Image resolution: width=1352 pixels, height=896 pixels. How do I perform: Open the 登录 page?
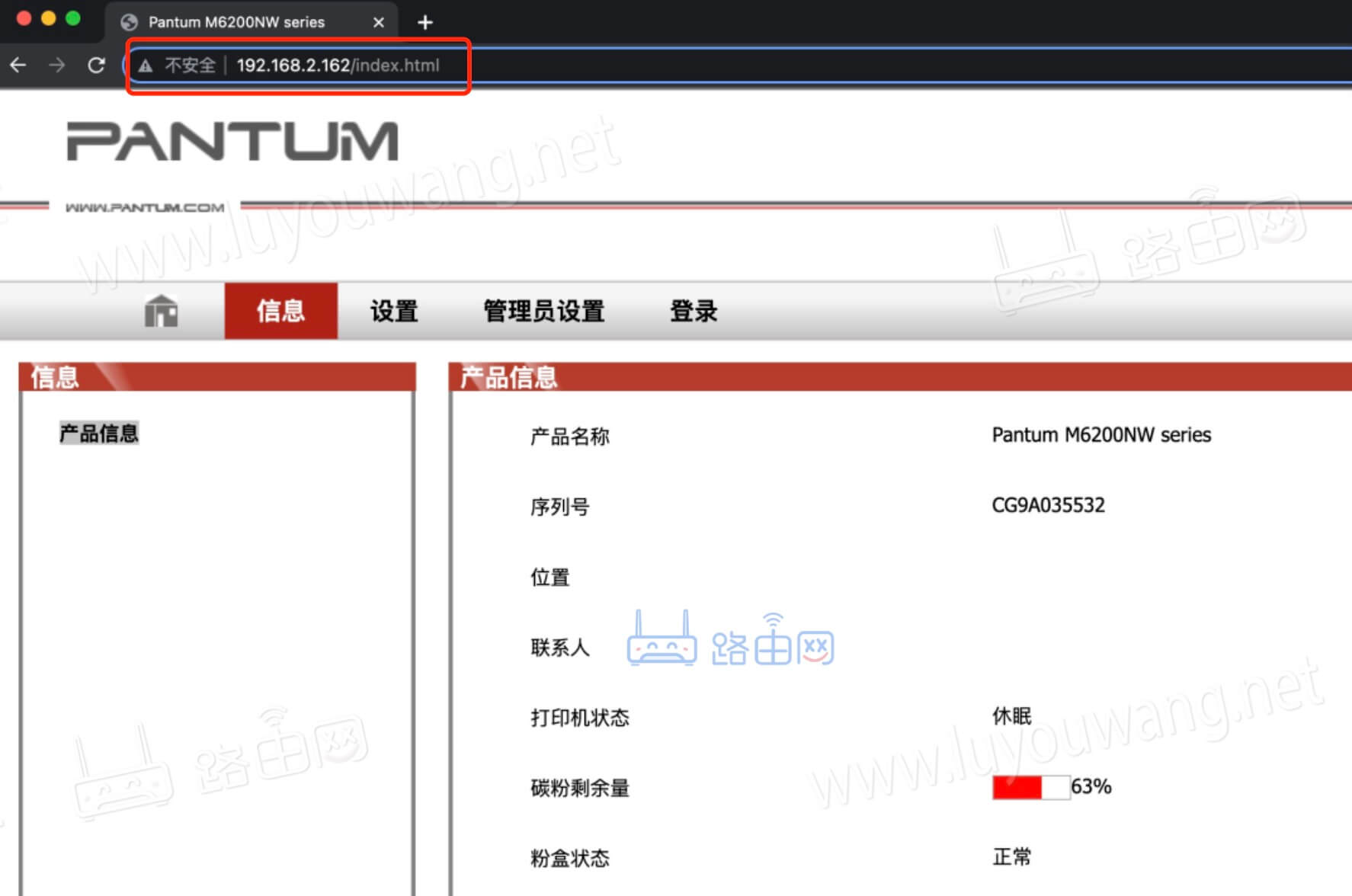click(x=693, y=311)
